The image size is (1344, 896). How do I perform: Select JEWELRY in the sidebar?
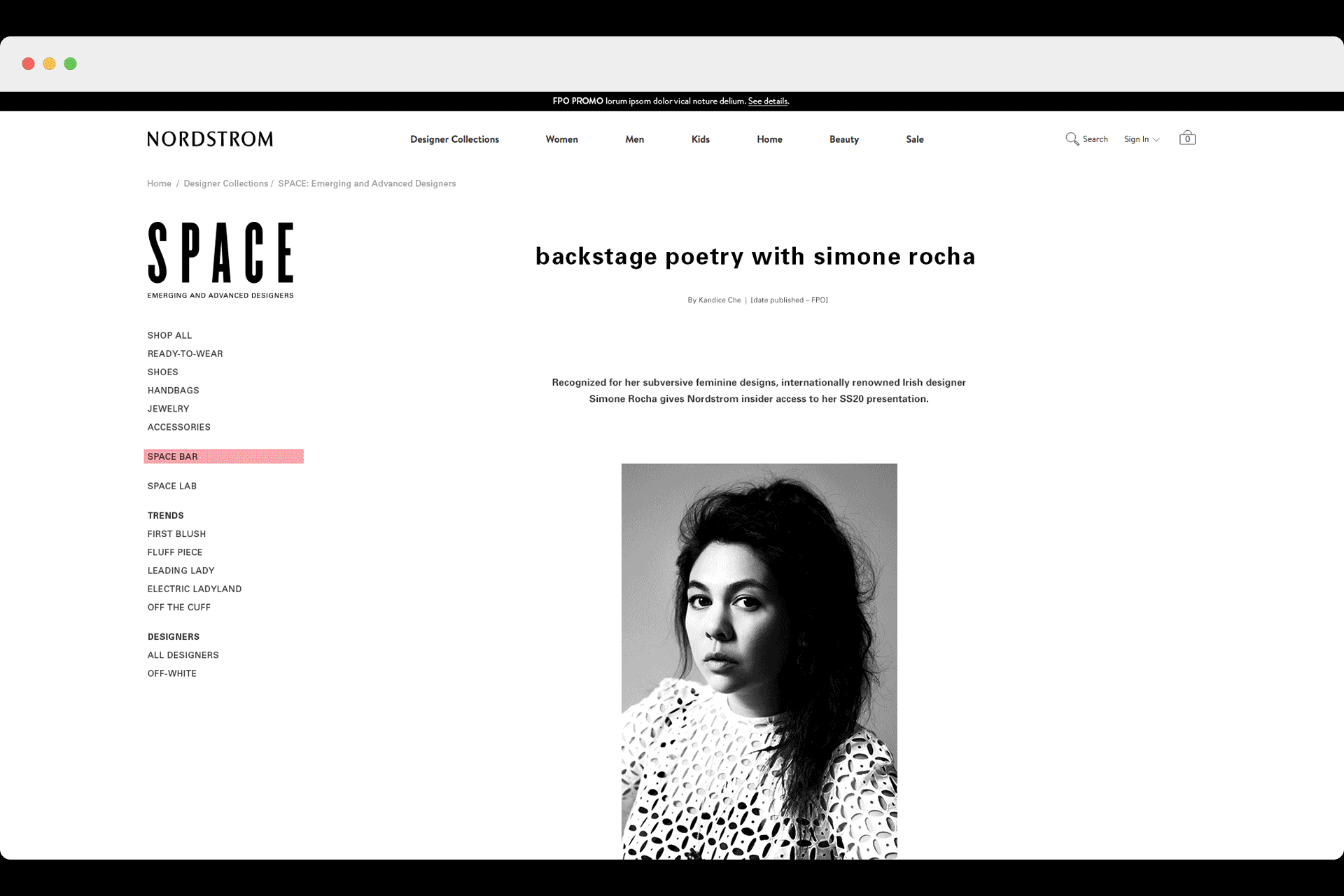click(x=168, y=409)
